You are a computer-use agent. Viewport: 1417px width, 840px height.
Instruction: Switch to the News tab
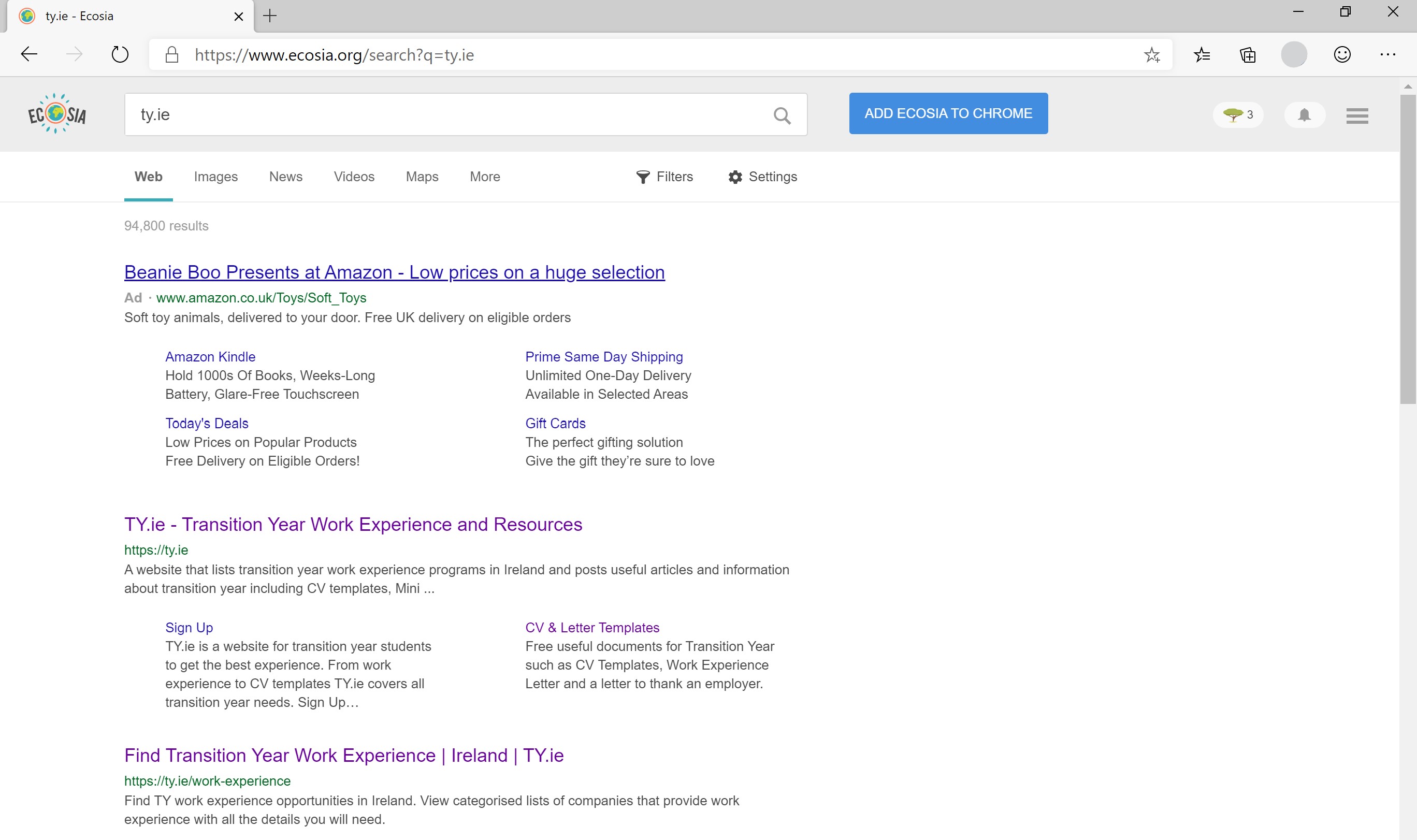click(286, 177)
